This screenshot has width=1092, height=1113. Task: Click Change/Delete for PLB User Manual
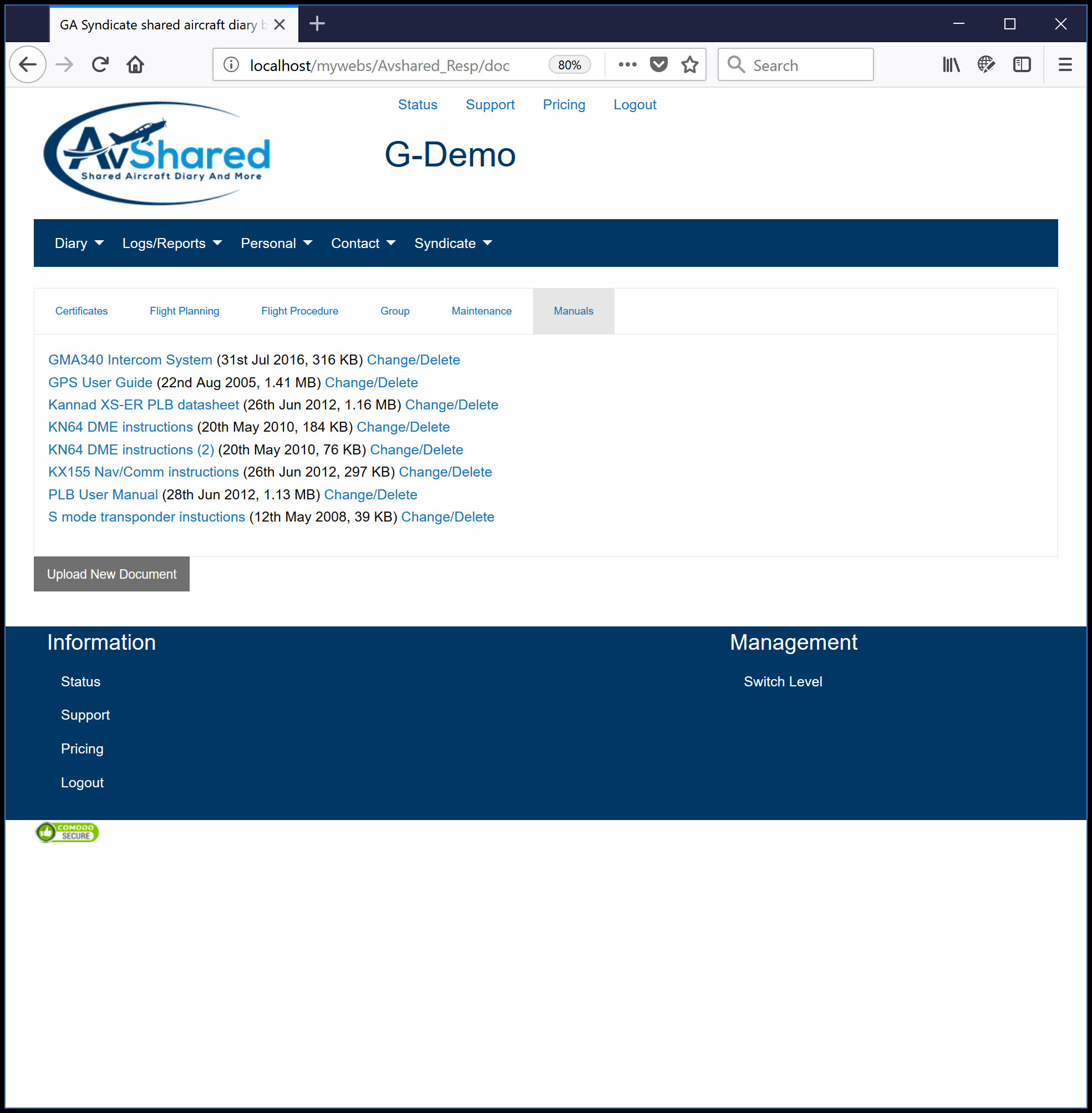(369, 494)
